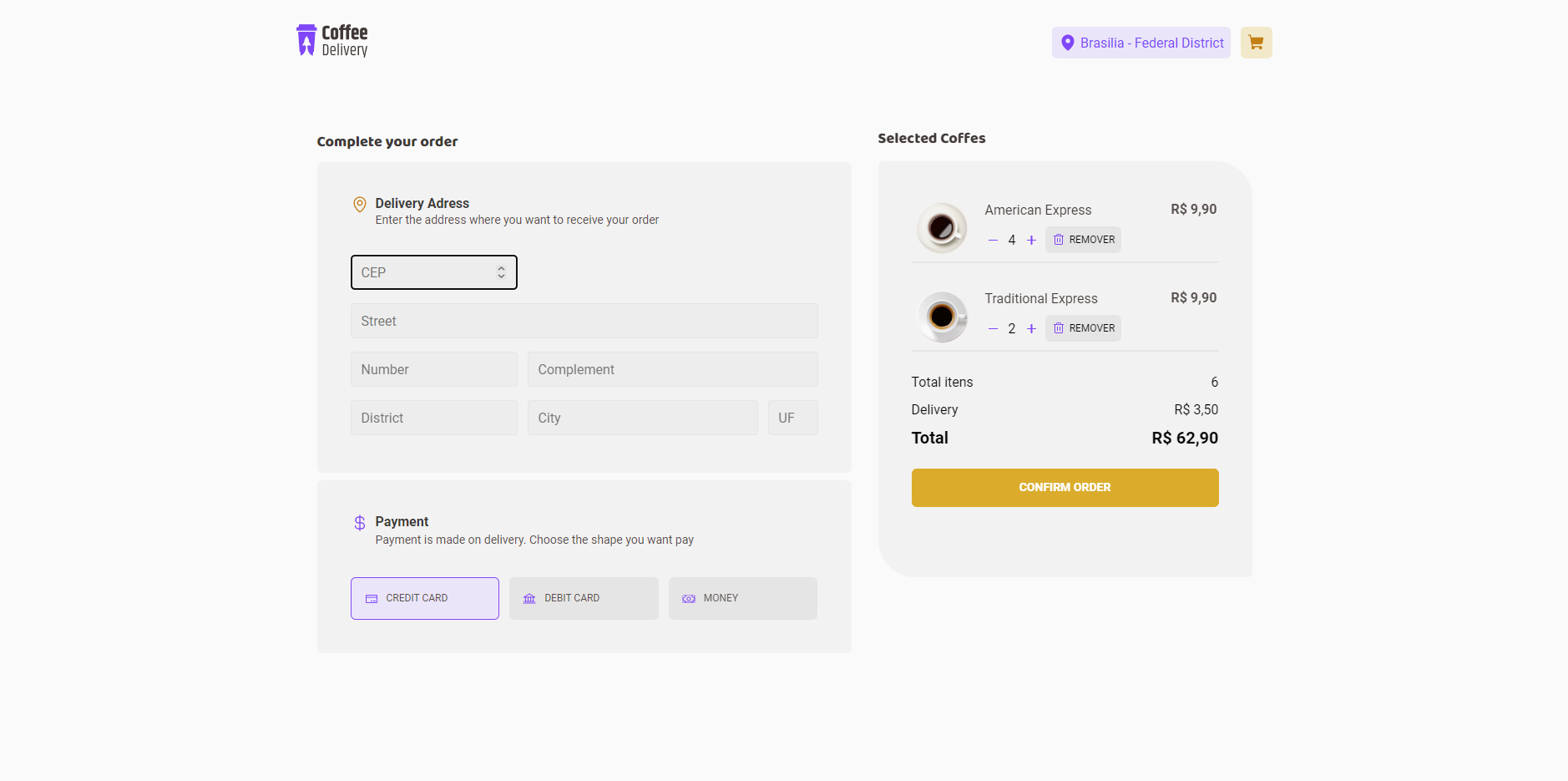
Task: Click the Total itens label
Action: point(942,382)
